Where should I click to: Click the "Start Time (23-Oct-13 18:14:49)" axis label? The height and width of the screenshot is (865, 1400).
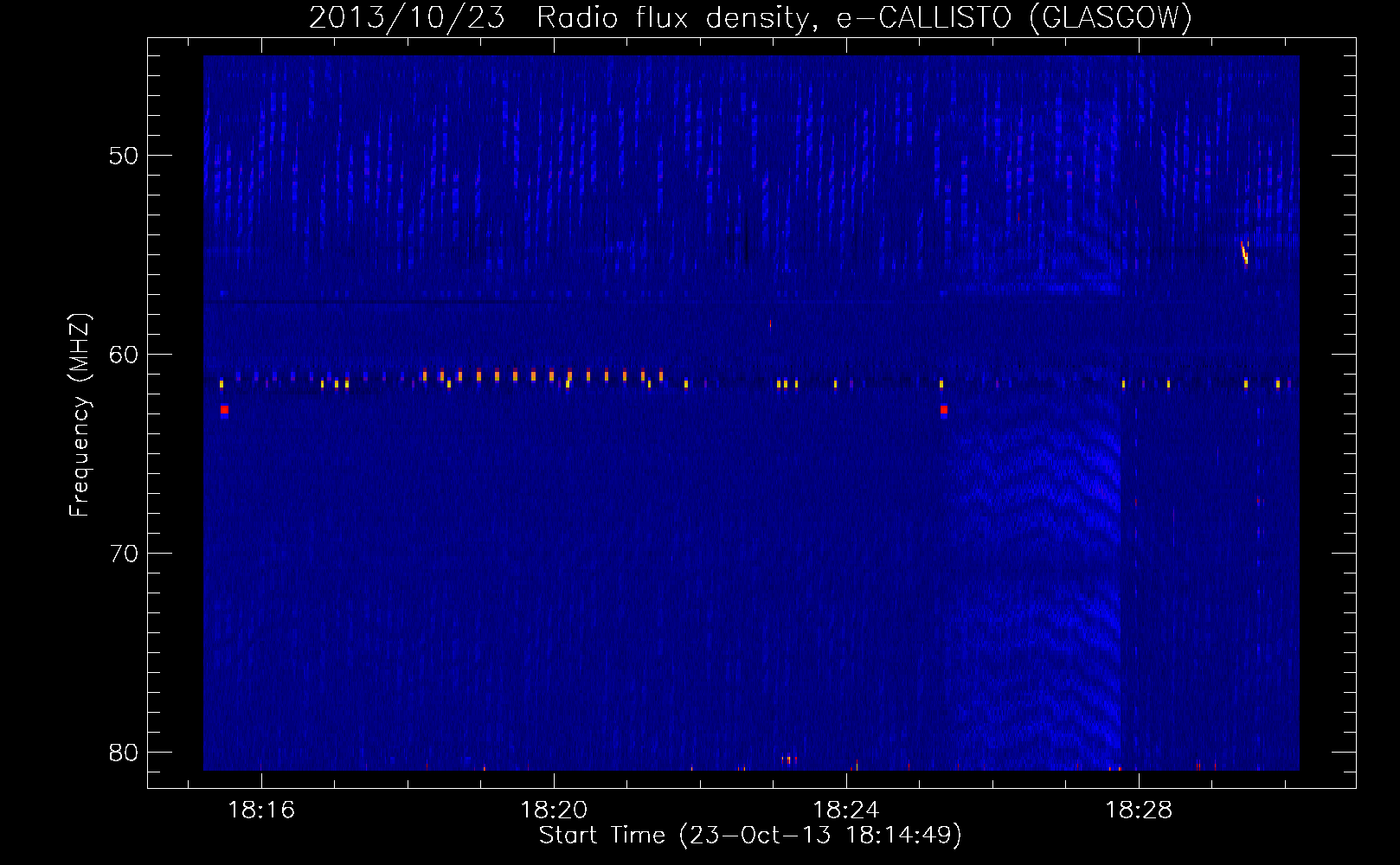750,836
